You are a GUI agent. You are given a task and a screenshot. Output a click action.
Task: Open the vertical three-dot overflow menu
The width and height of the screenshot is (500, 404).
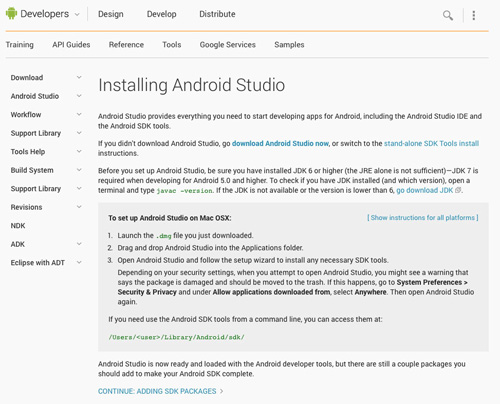pyautogui.click(x=474, y=15)
